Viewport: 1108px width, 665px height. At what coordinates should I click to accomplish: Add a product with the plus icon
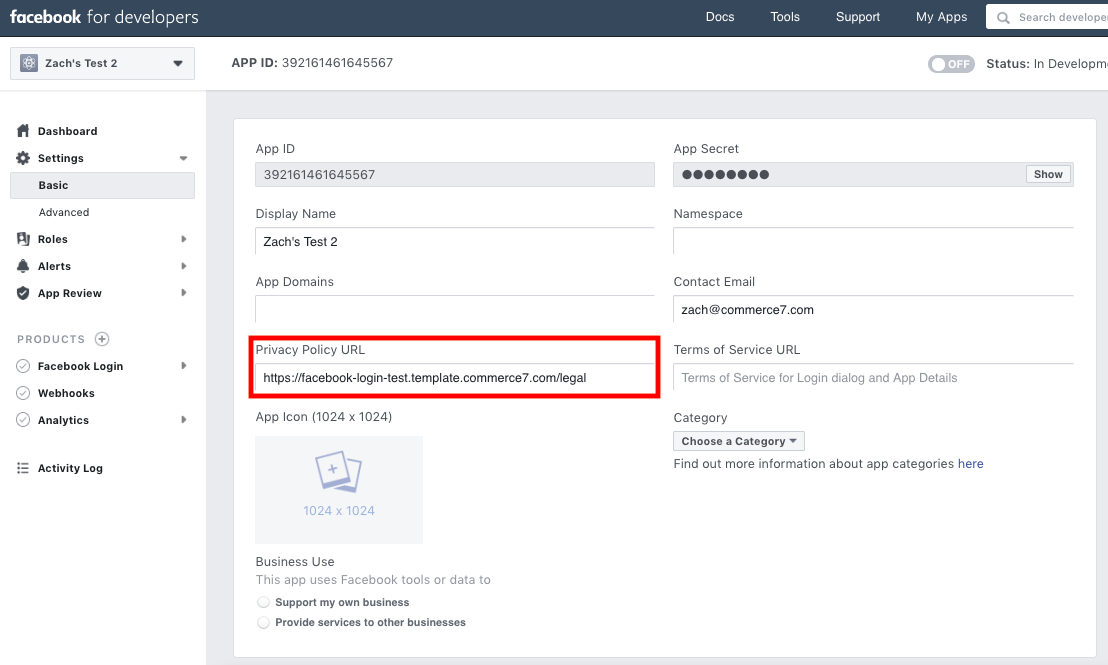(x=102, y=339)
